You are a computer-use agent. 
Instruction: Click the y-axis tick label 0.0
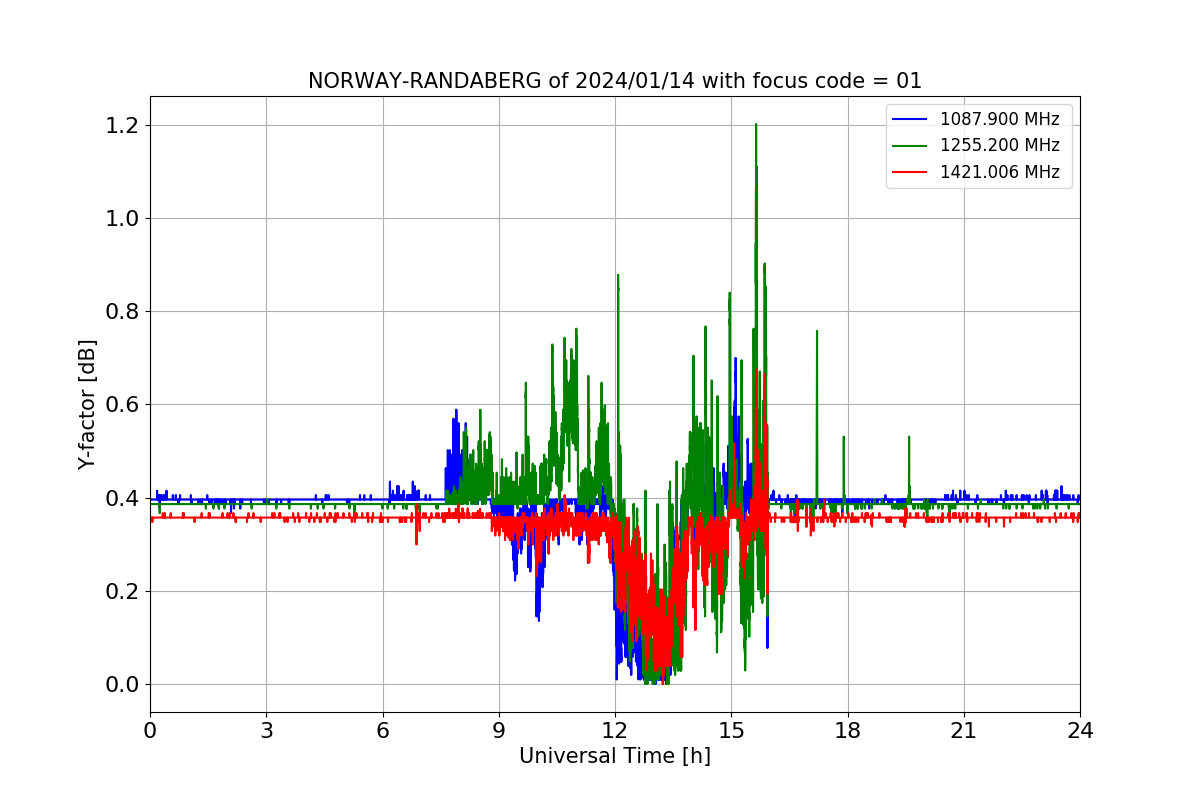click(x=122, y=685)
